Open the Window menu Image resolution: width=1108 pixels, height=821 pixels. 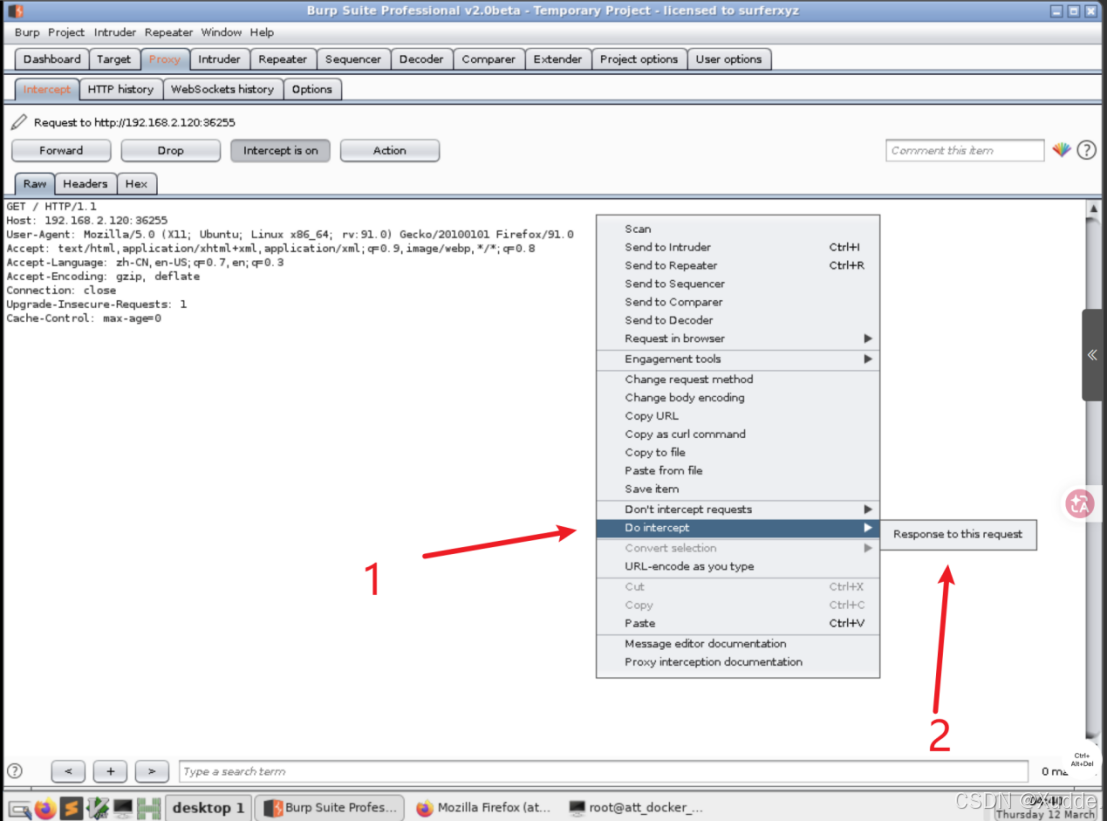221,33
